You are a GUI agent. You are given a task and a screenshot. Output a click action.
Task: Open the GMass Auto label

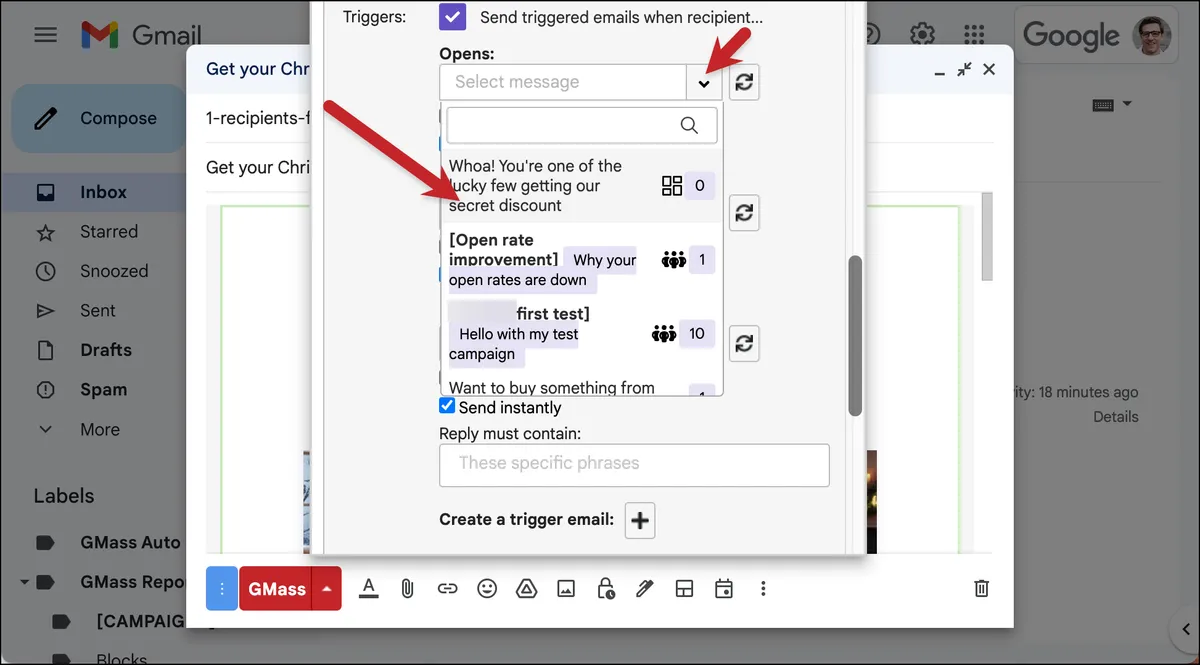130,543
